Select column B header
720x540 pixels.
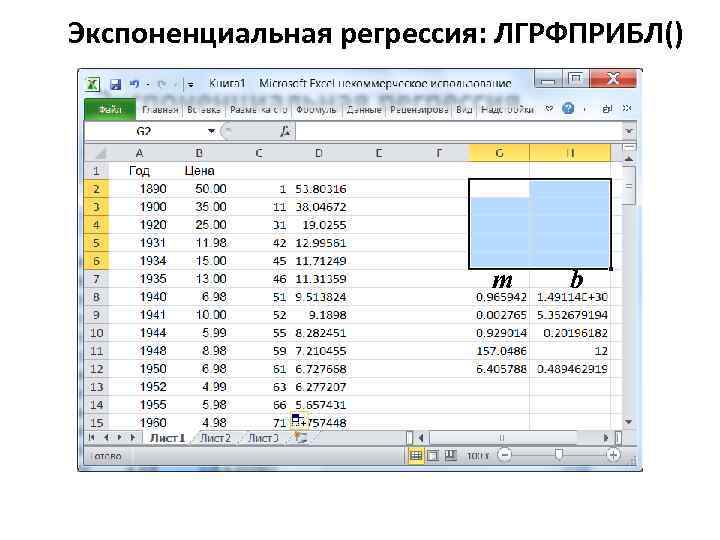(199, 153)
